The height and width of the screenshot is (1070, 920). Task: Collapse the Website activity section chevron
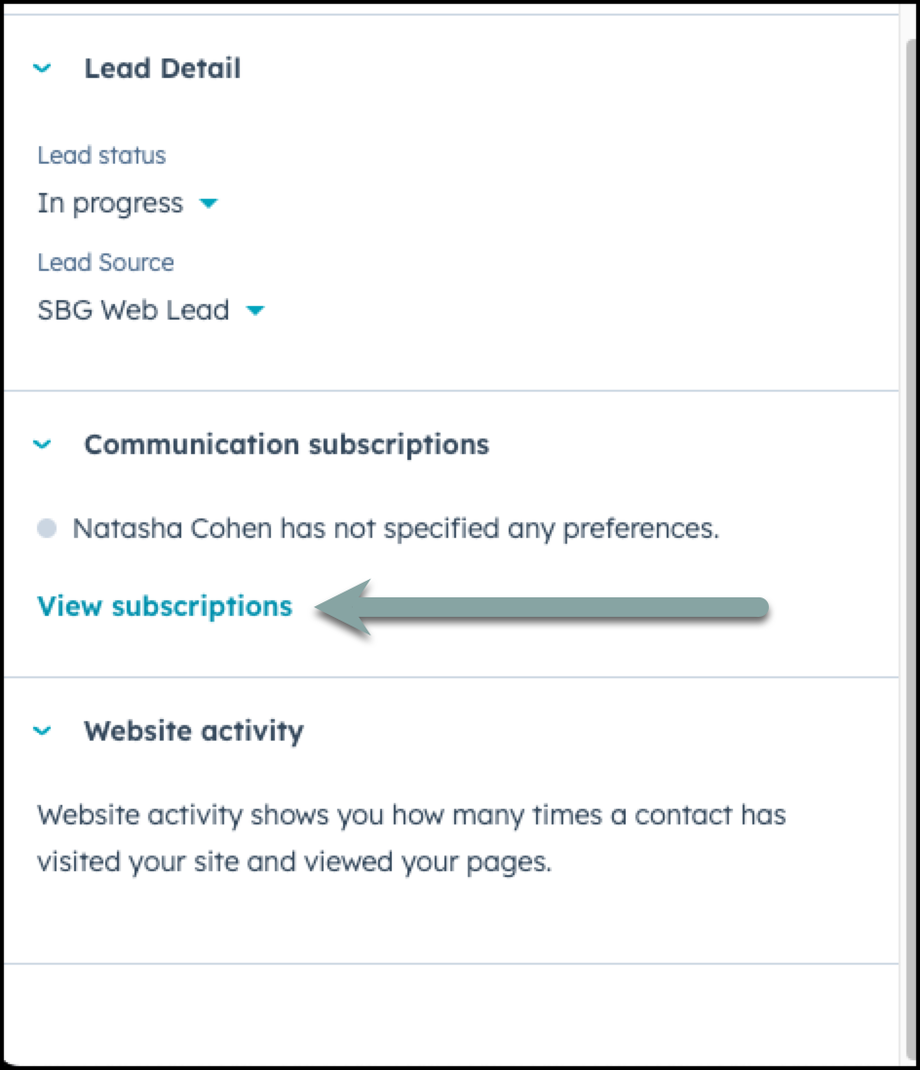42,731
